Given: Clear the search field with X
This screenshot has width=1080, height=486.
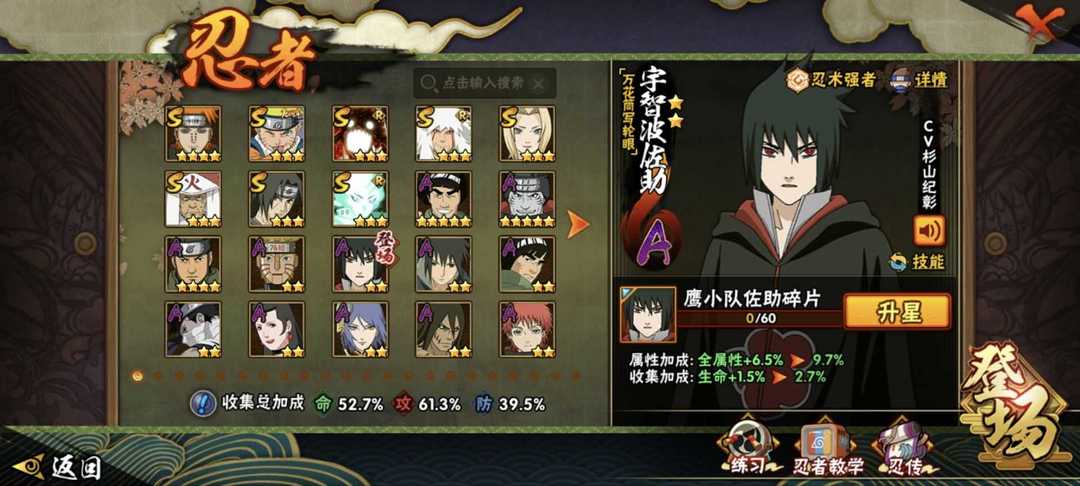Looking at the screenshot, I should click(x=539, y=84).
